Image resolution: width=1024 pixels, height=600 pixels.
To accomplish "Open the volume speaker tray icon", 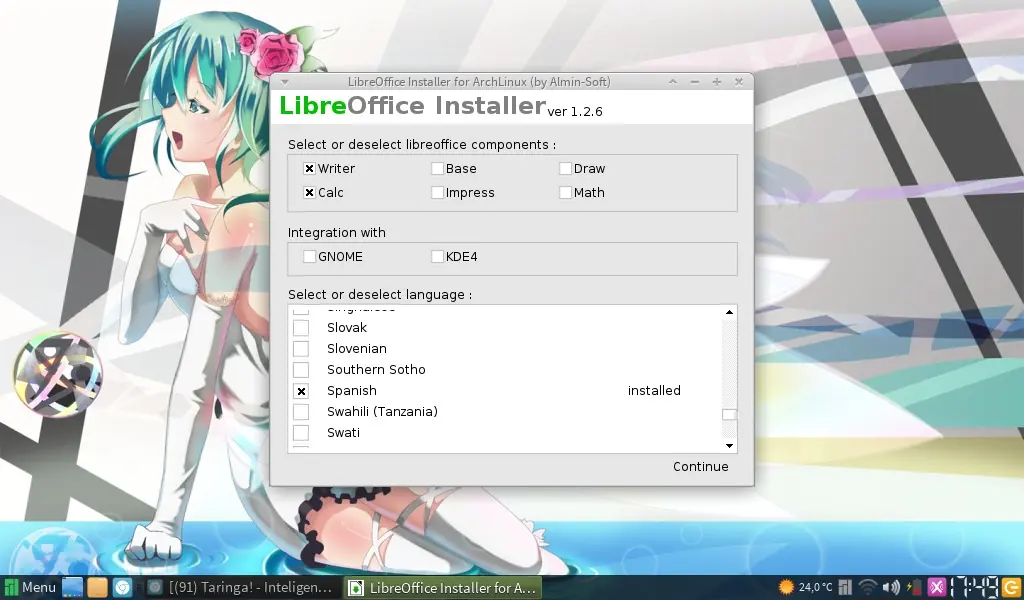I will [891, 588].
